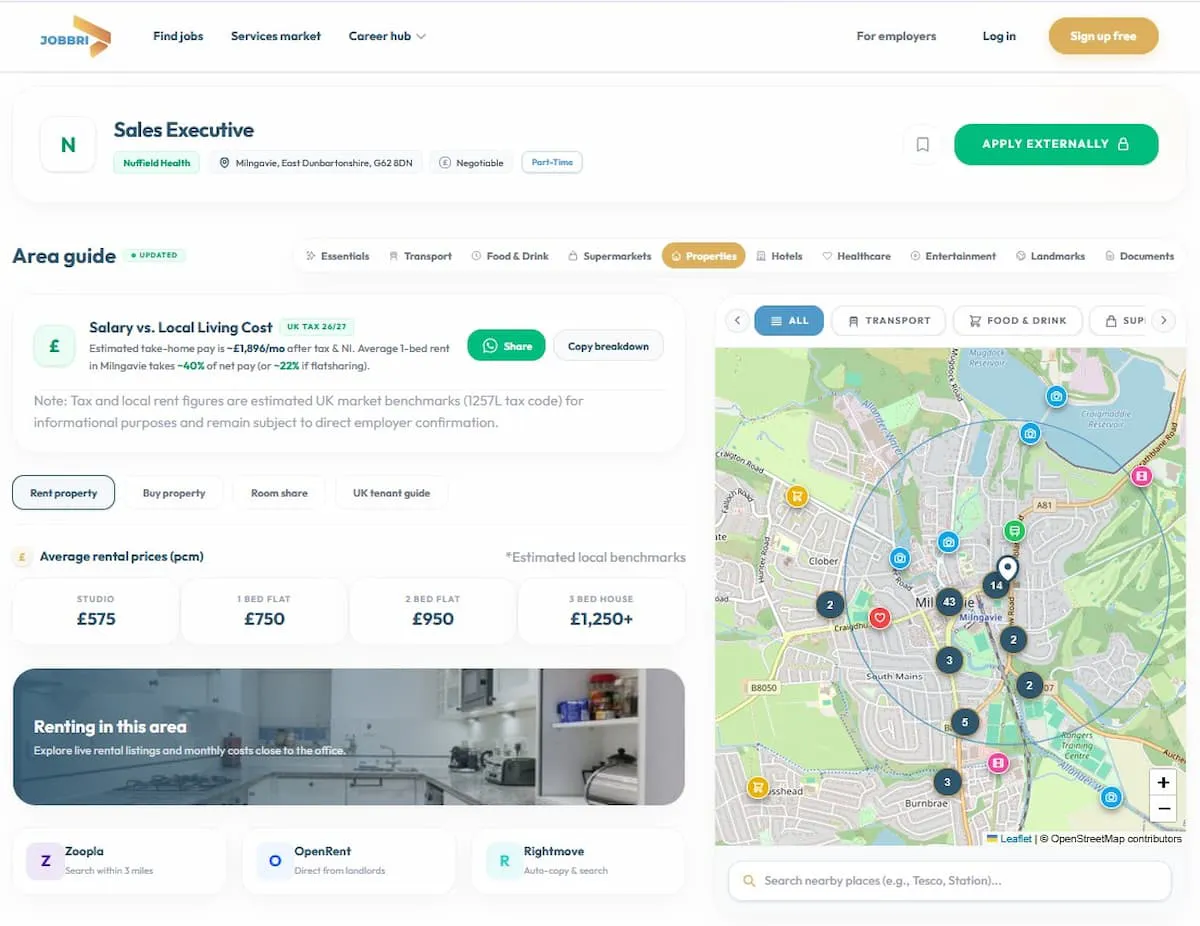Bookmark the Sales Executive job
The width and height of the screenshot is (1200, 926).
pyautogui.click(x=922, y=145)
